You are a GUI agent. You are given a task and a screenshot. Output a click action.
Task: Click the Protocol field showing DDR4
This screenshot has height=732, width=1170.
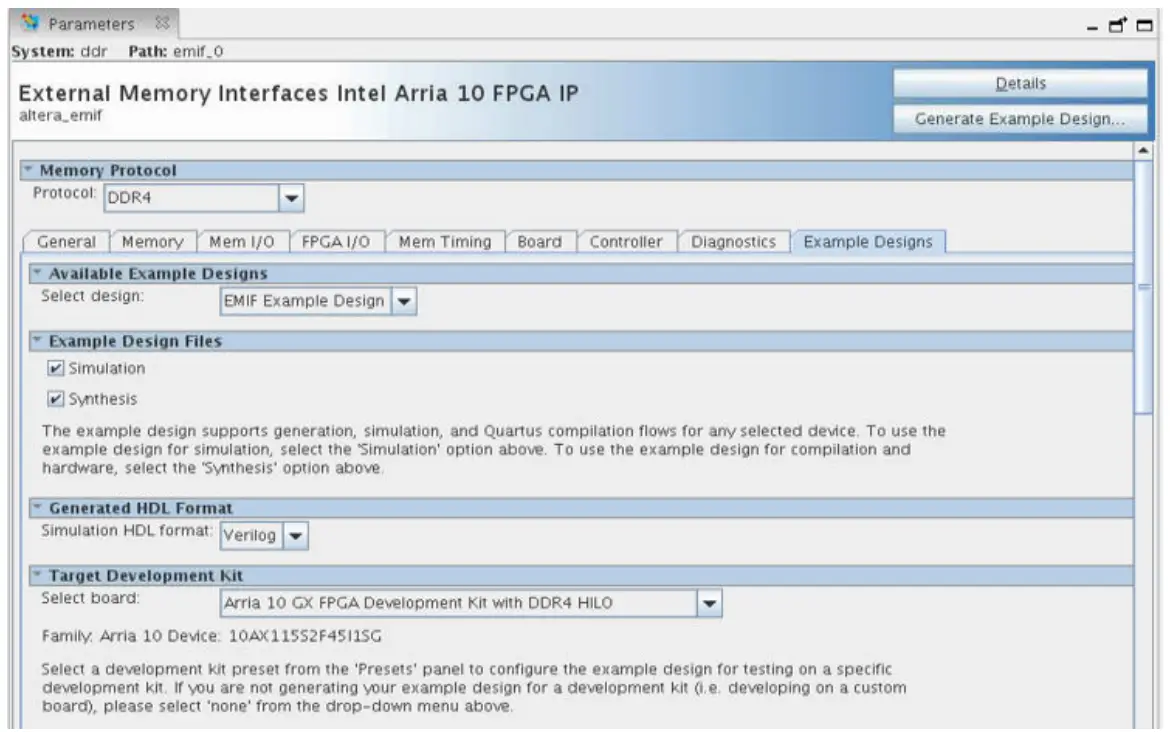tap(192, 198)
